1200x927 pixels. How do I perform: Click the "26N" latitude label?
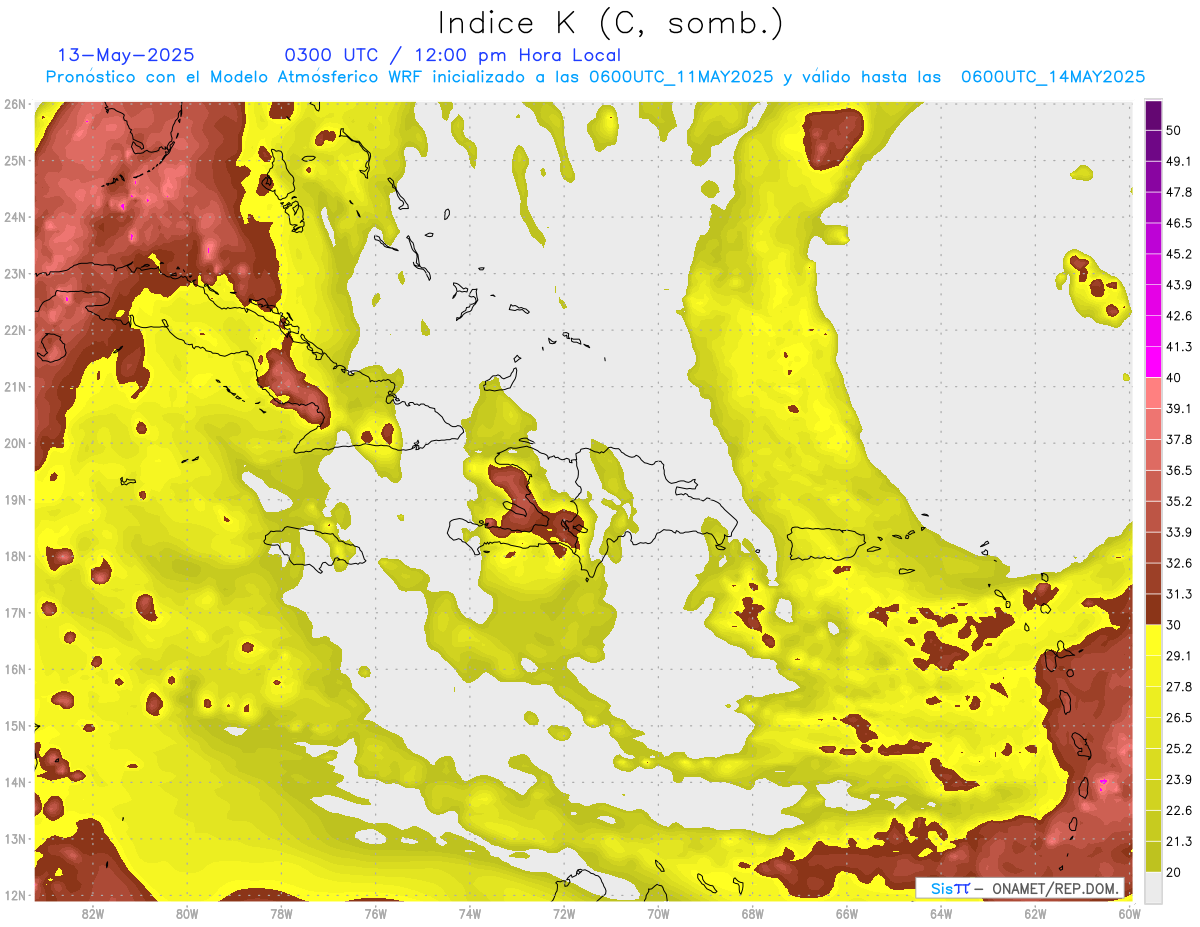pos(14,104)
